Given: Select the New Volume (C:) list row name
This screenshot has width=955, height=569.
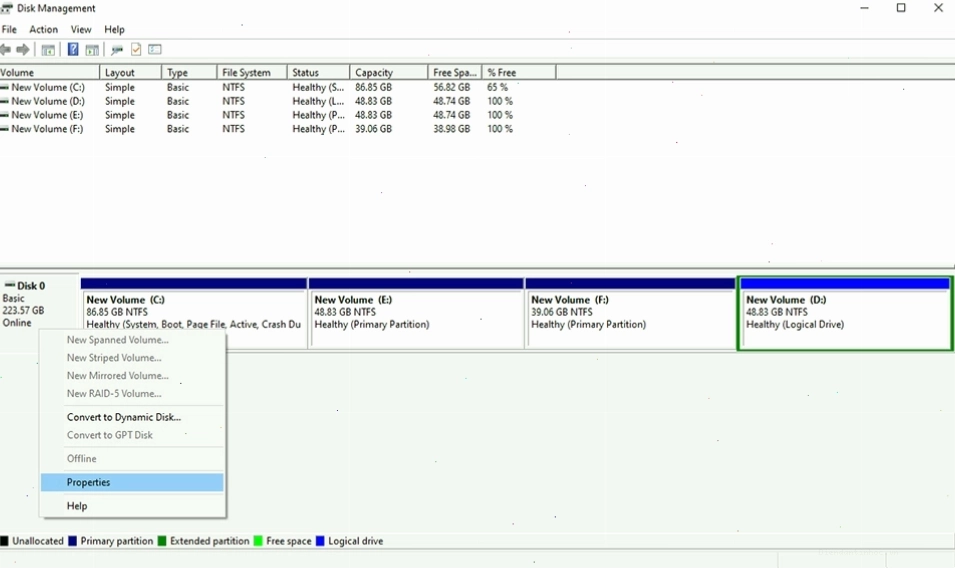Looking at the screenshot, I should tap(48, 88).
